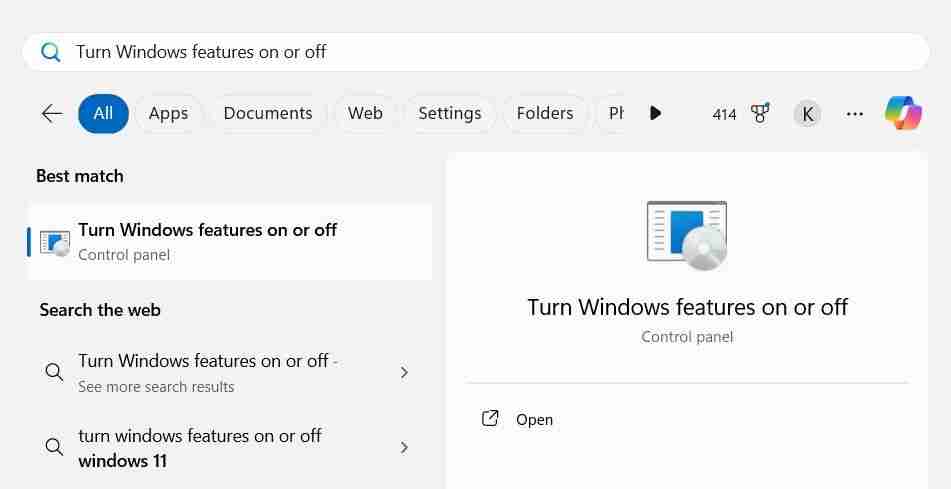Image resolution: width=951 pixels, height=489 pixels.
Task: Switch to the Documents filter tab
Action: [268, 113]
